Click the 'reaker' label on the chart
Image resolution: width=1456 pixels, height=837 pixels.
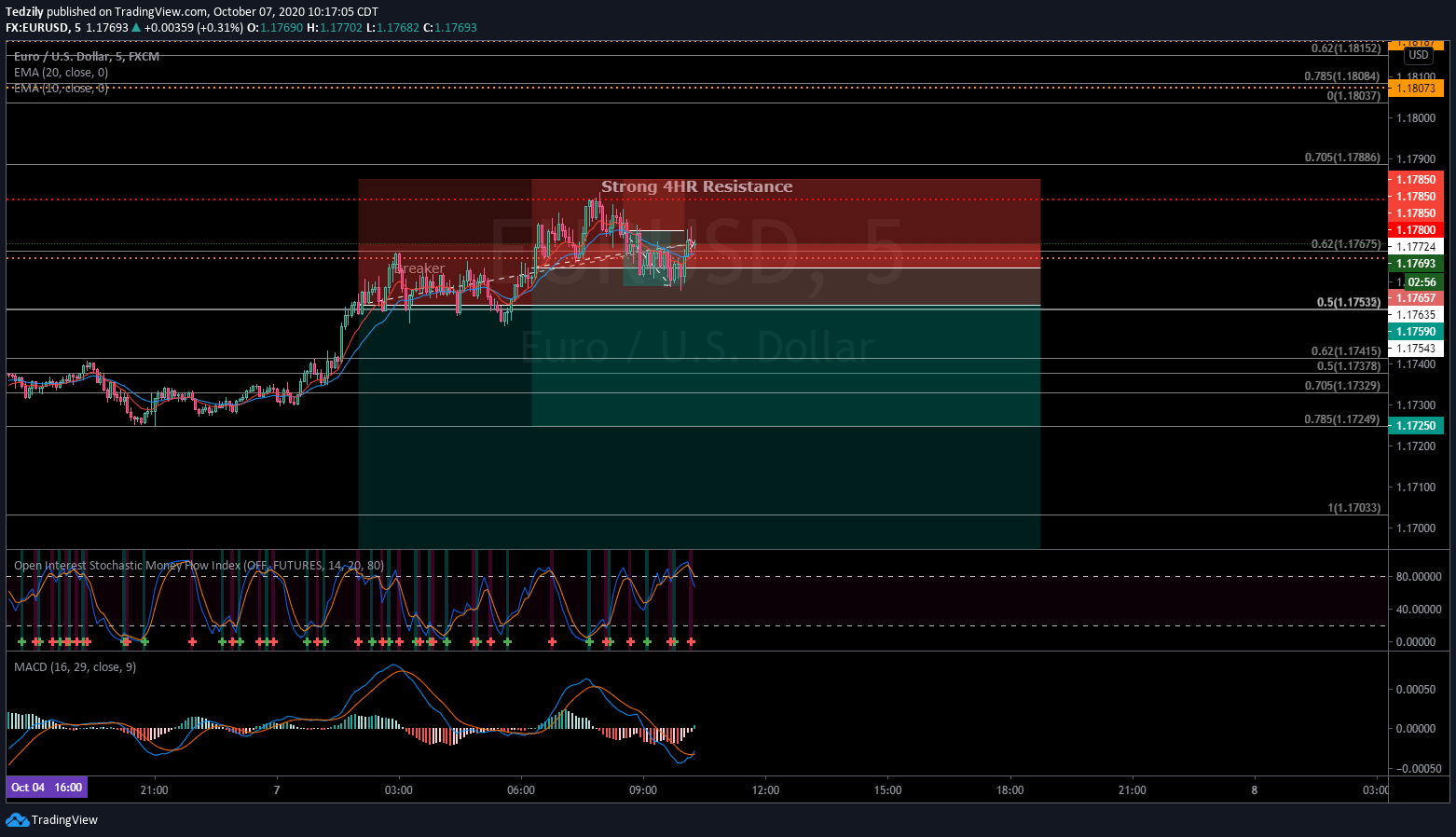422,268
